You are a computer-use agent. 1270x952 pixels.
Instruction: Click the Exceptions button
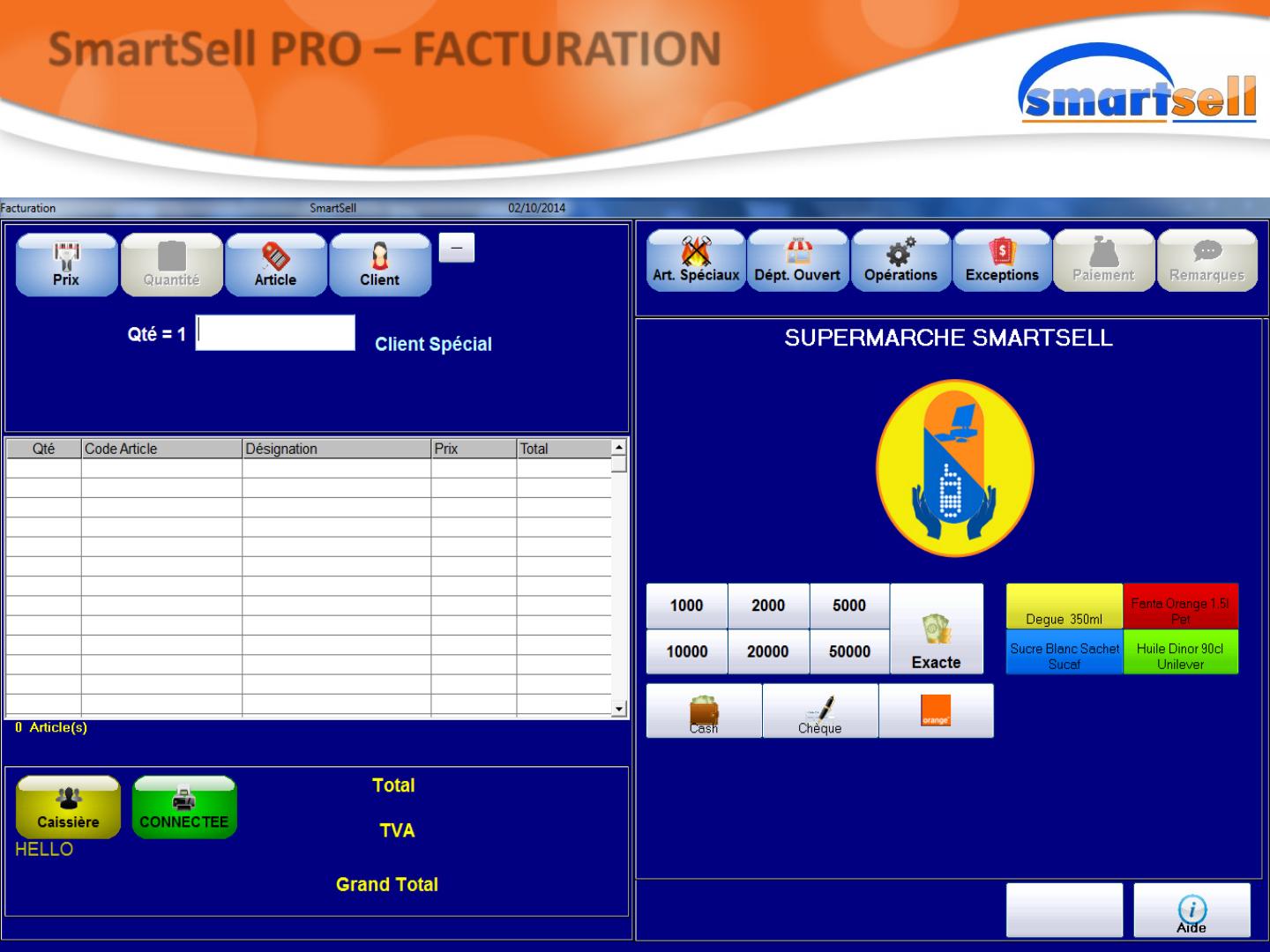click(1002, 261)
